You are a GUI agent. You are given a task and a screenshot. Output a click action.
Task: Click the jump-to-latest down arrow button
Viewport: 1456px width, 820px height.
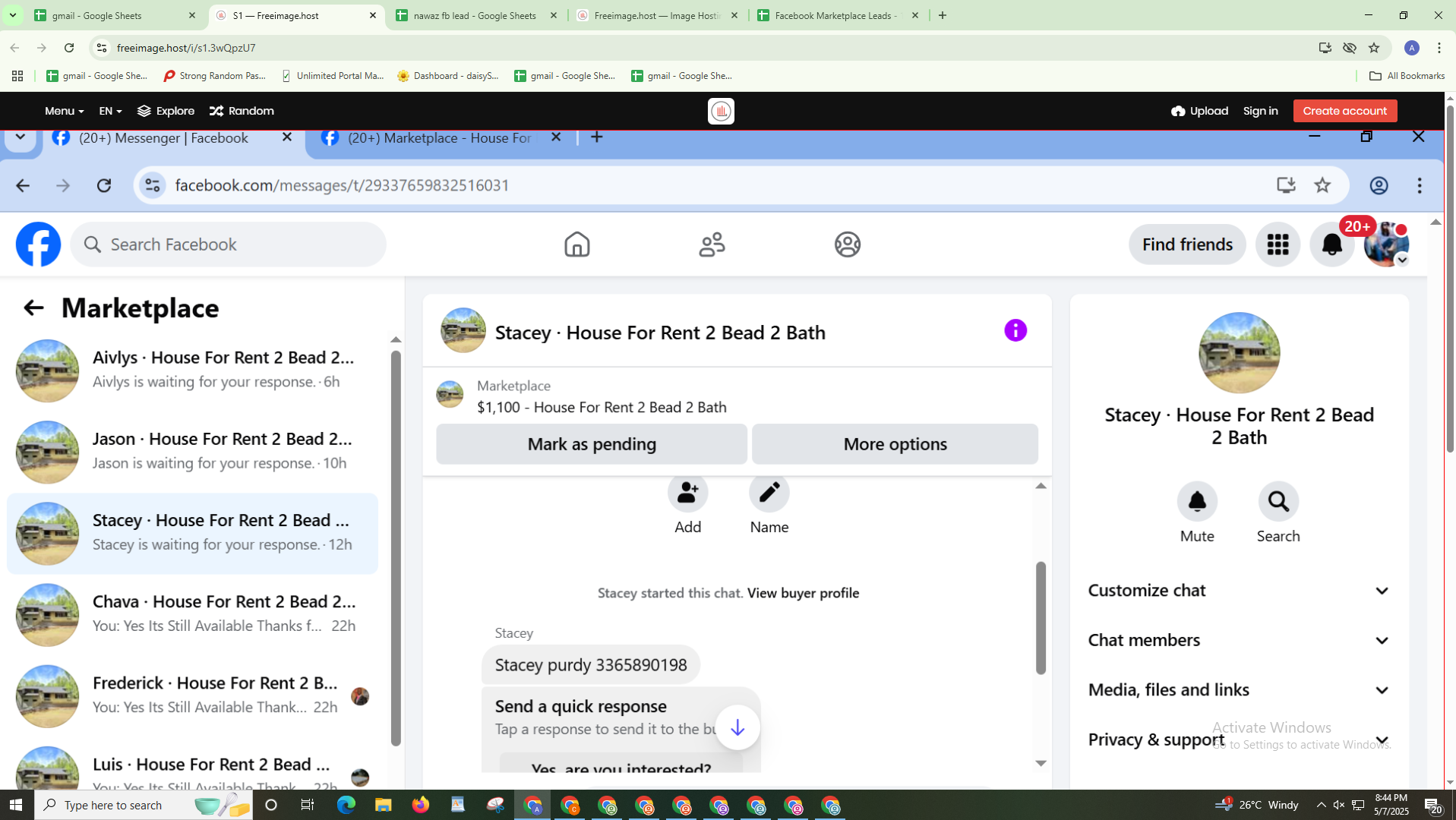(737, 727)
